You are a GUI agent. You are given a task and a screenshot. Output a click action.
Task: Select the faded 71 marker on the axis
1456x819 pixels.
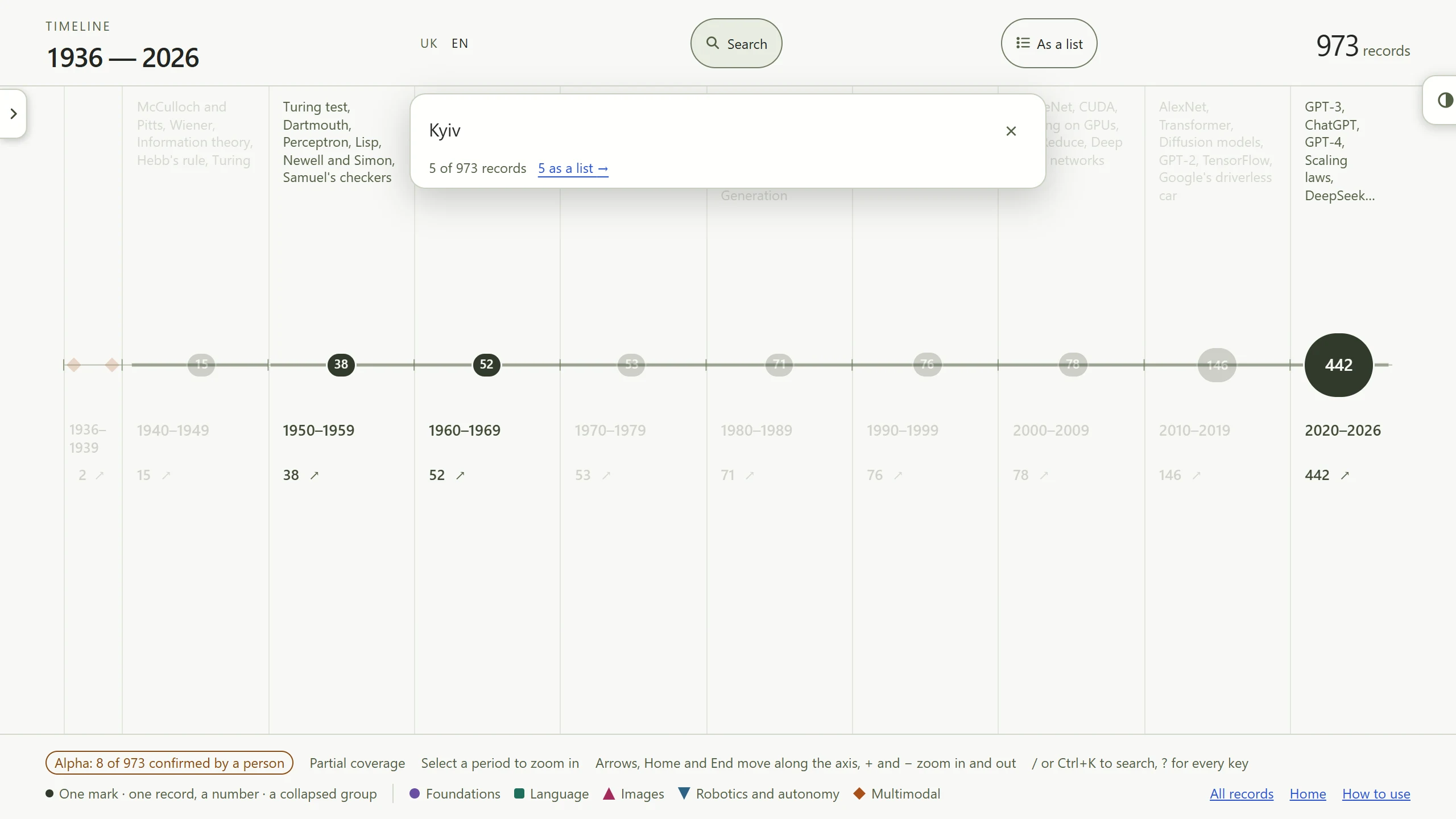[x=779, y=365]
